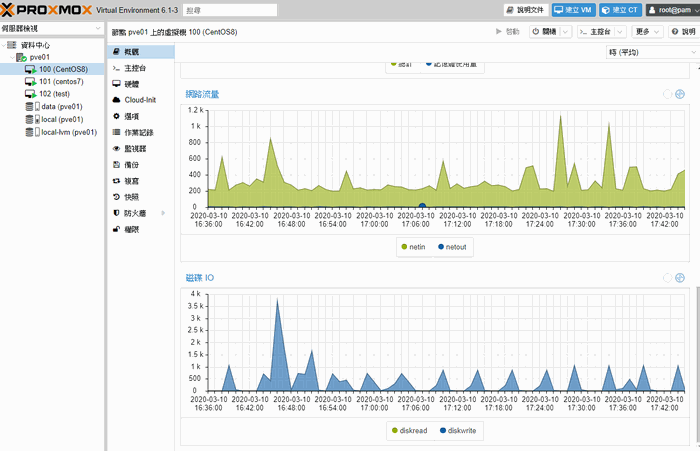Click the 說明 help button
Screen dimensions: 700x451
tap(683, 32)
